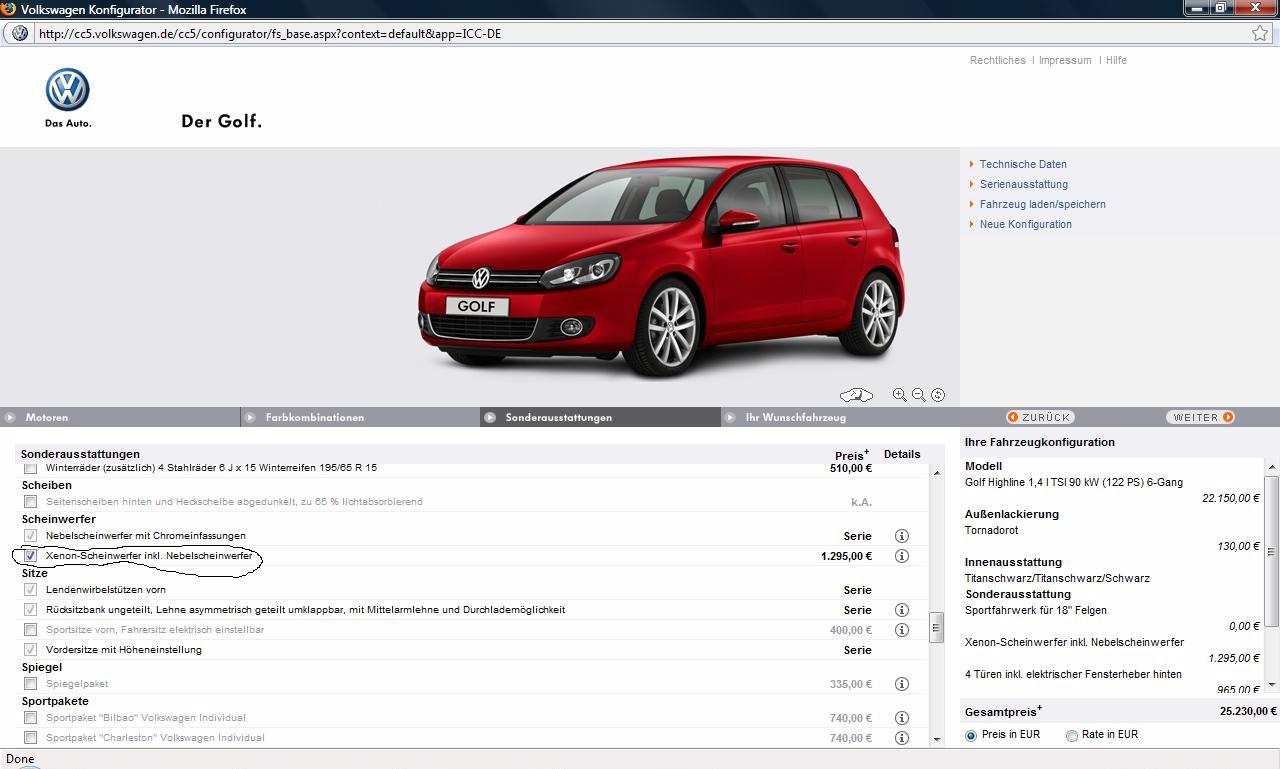Open the Farbkombinationen tab

[x=314, y=417]
